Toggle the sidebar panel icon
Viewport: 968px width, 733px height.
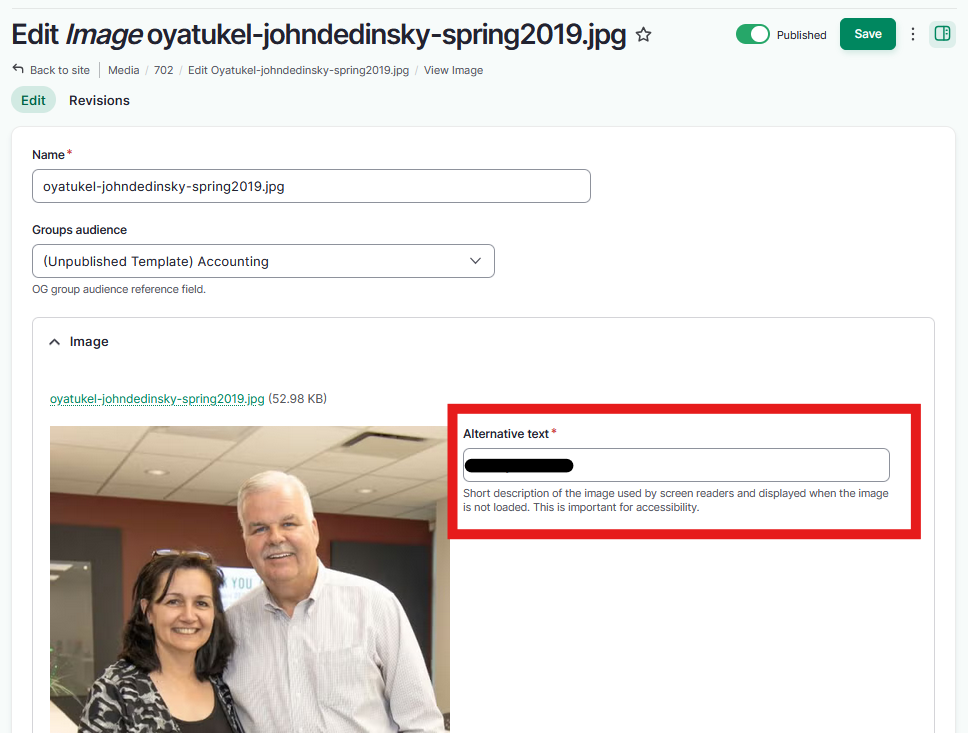942,33
